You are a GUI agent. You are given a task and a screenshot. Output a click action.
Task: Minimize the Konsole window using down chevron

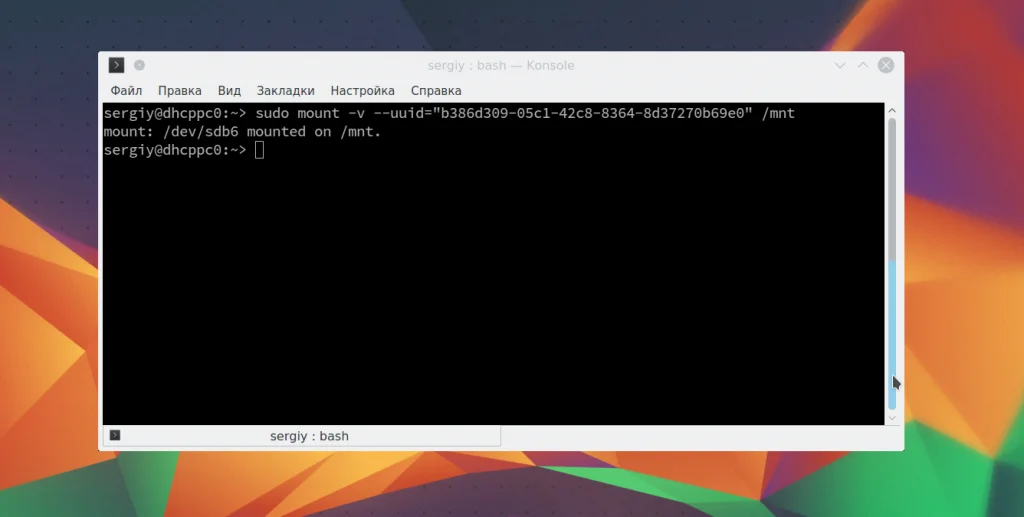coord(840,65)
